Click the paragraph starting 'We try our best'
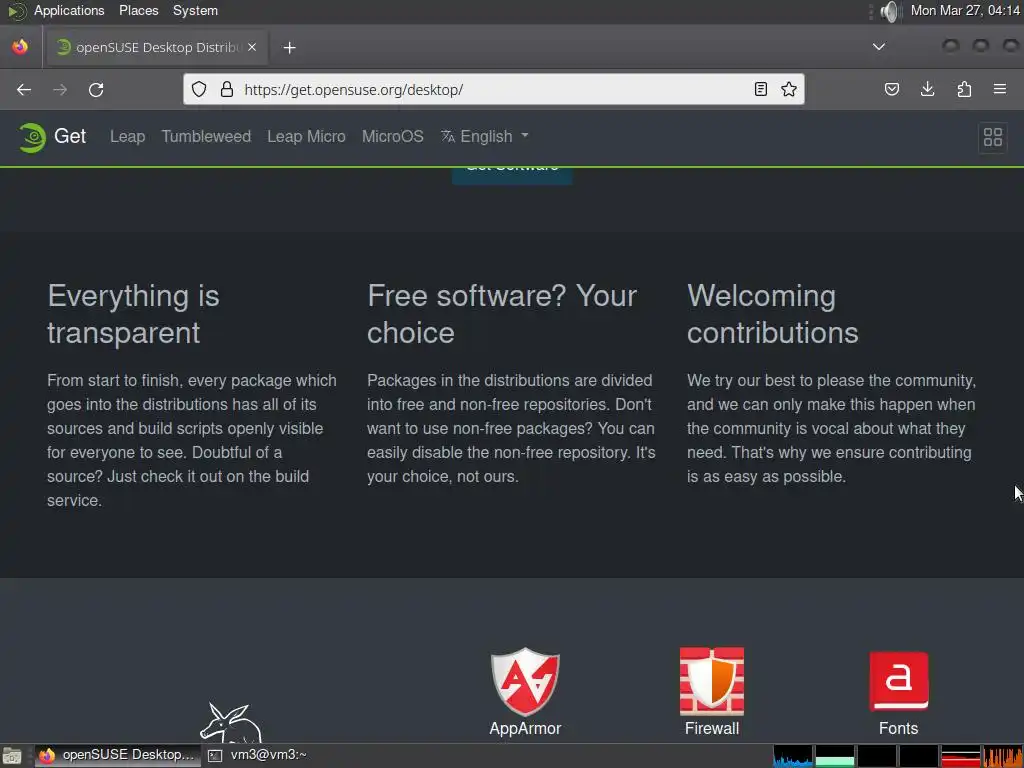The width and height of the screenshot is (1024, 768). coord(831,428)
